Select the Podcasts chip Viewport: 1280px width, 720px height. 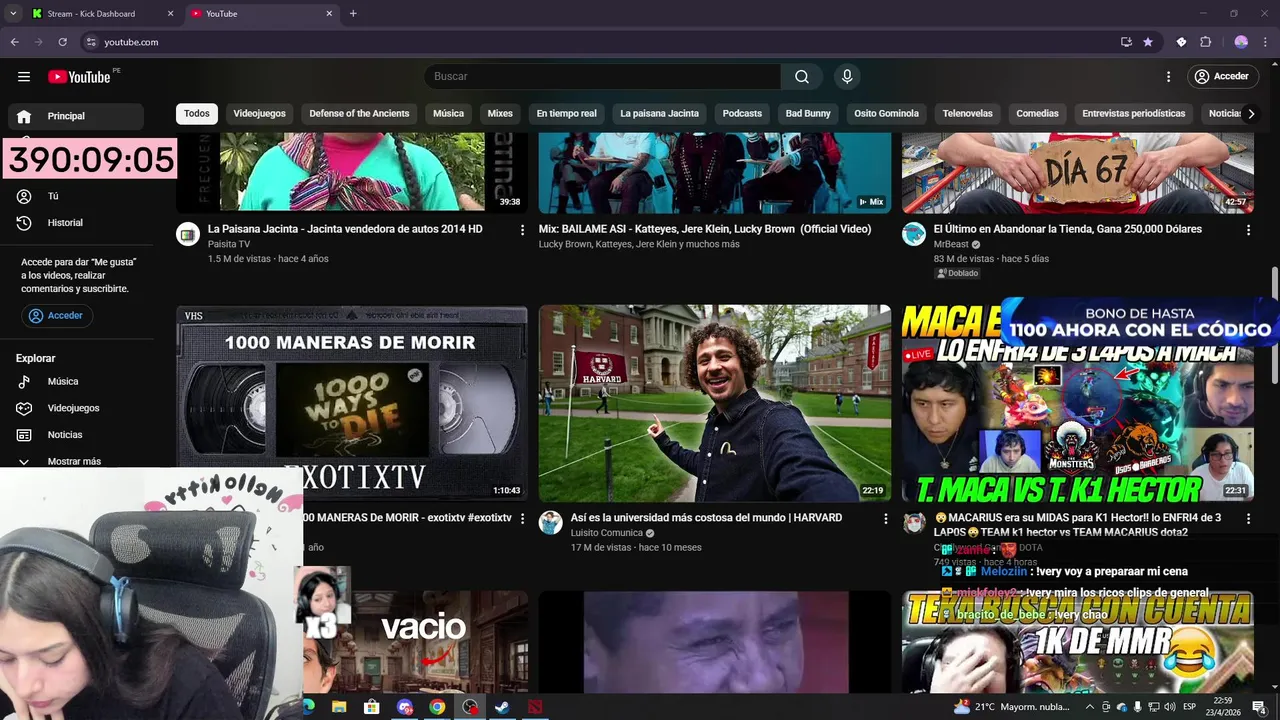[x=742, y=114]
